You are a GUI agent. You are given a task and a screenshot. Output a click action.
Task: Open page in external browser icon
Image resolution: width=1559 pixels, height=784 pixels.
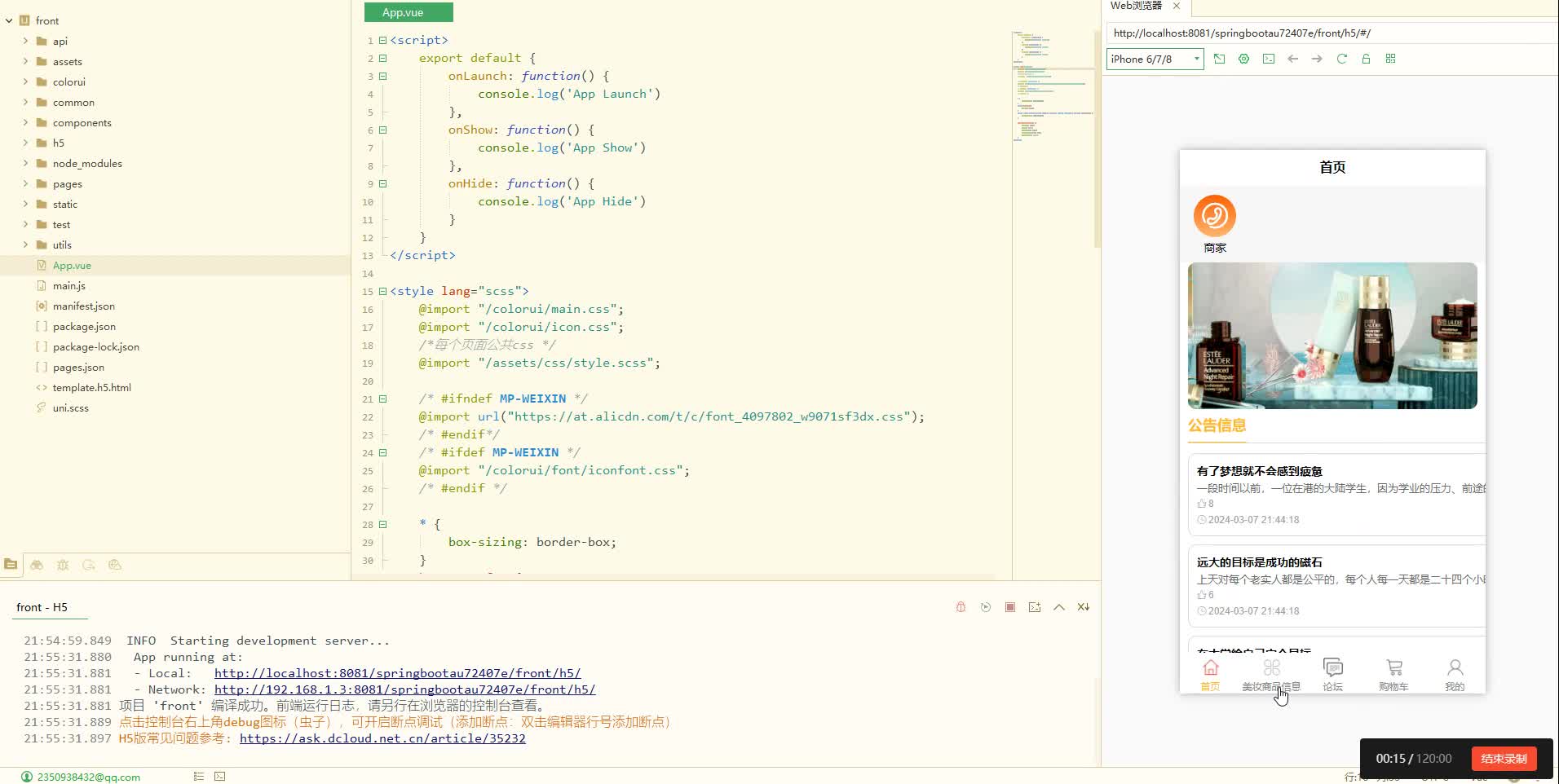(x=1219, y=59)
